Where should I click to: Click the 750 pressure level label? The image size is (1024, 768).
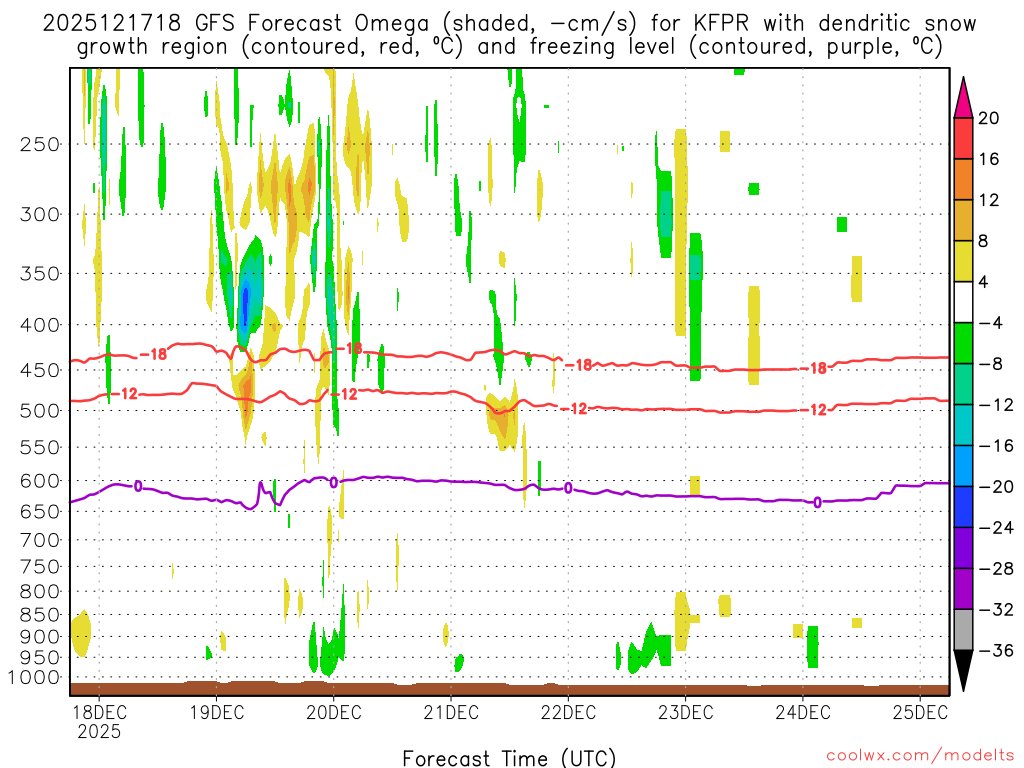[40, 567]
